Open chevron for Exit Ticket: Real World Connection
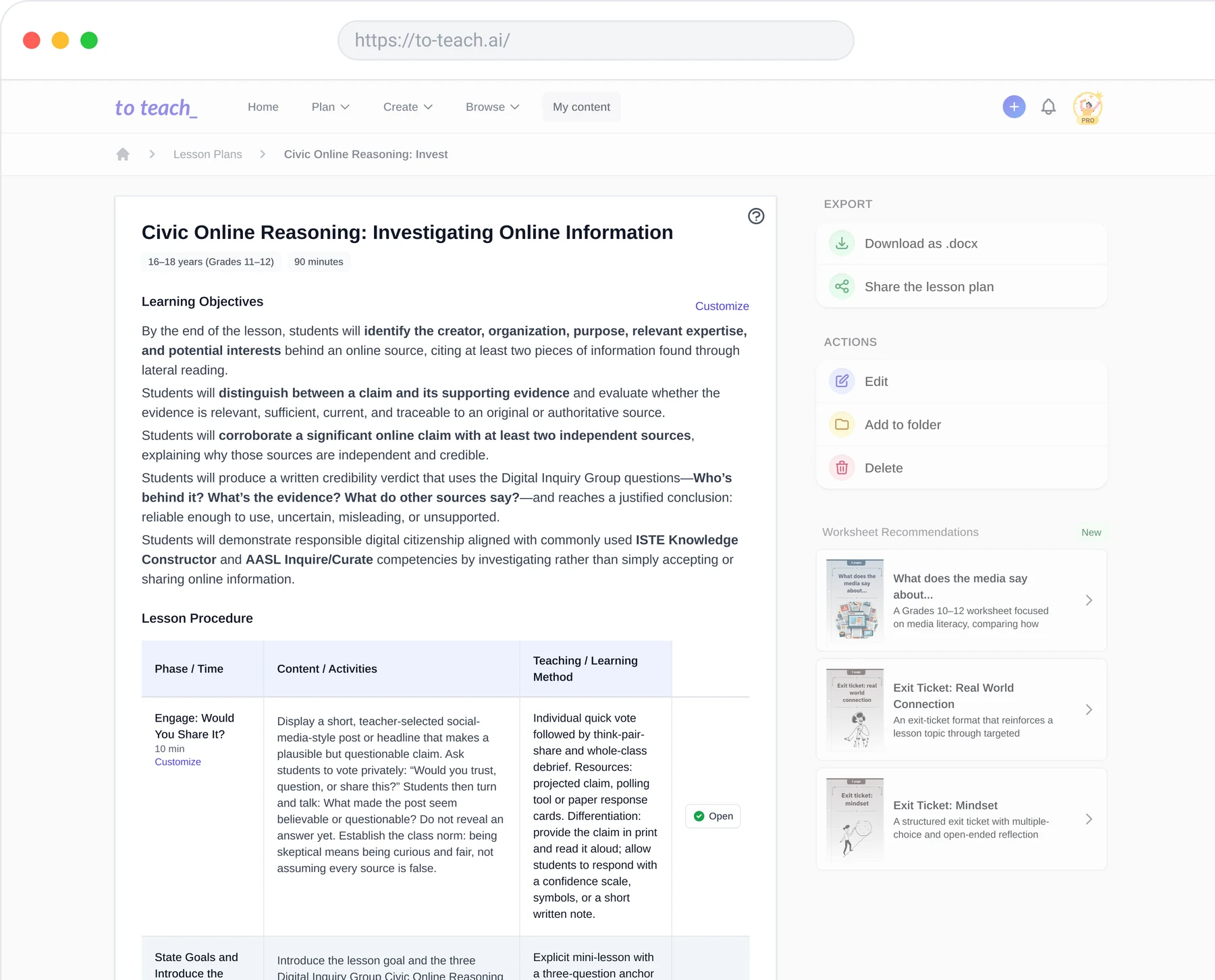The width and height of the screenshot is (1215, 980). 1089,709
